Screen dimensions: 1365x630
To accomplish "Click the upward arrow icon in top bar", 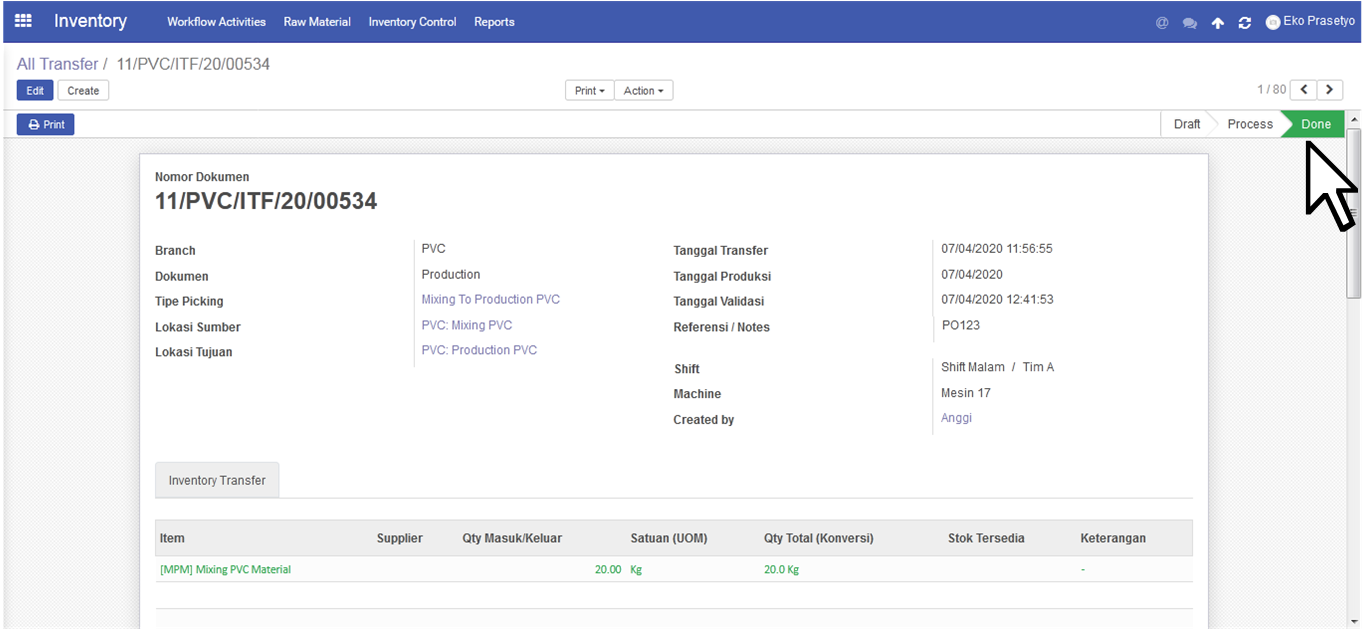I will coord(1217,22).
